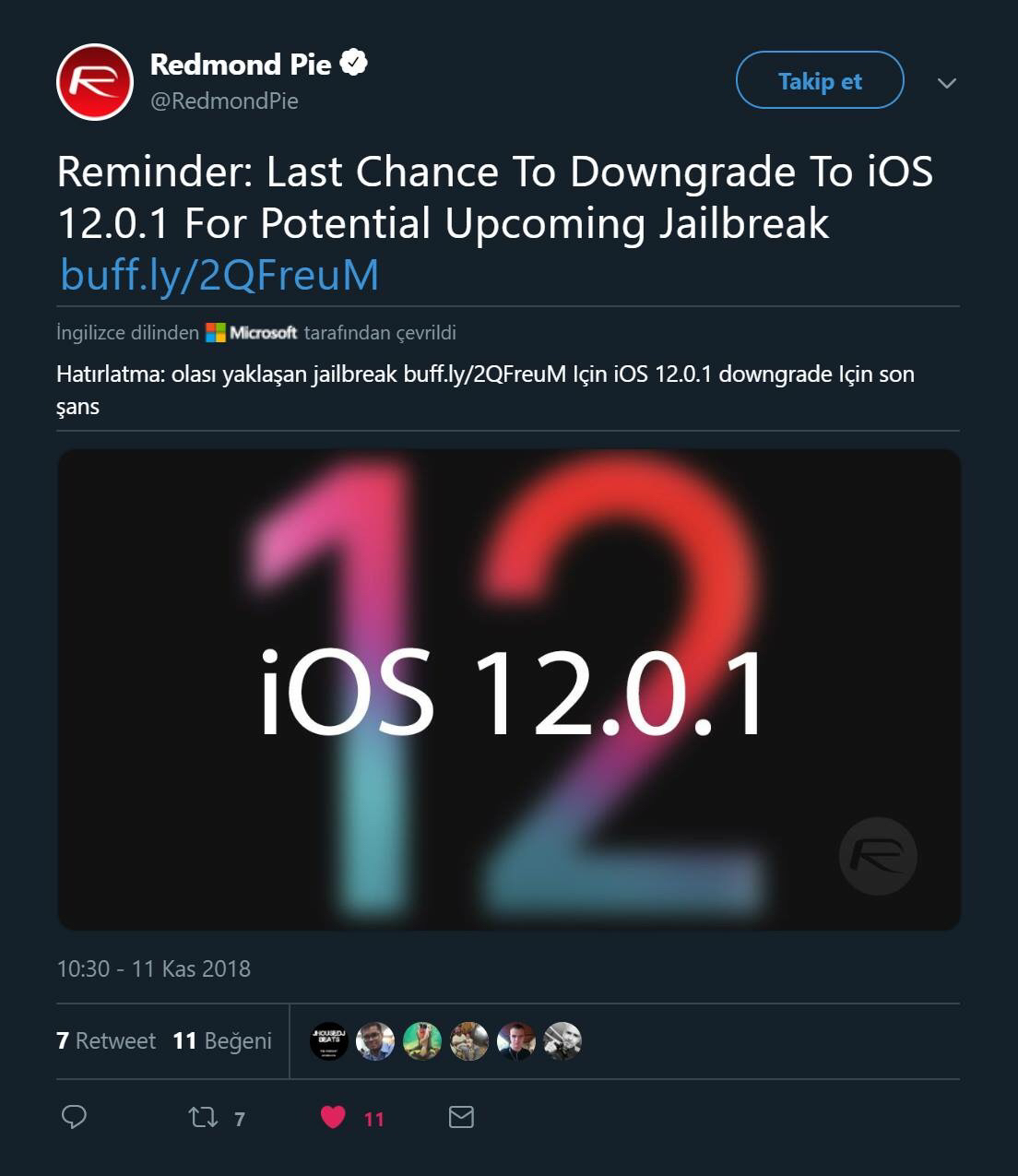Toggle the red heart like icon

click(333, 1118)
